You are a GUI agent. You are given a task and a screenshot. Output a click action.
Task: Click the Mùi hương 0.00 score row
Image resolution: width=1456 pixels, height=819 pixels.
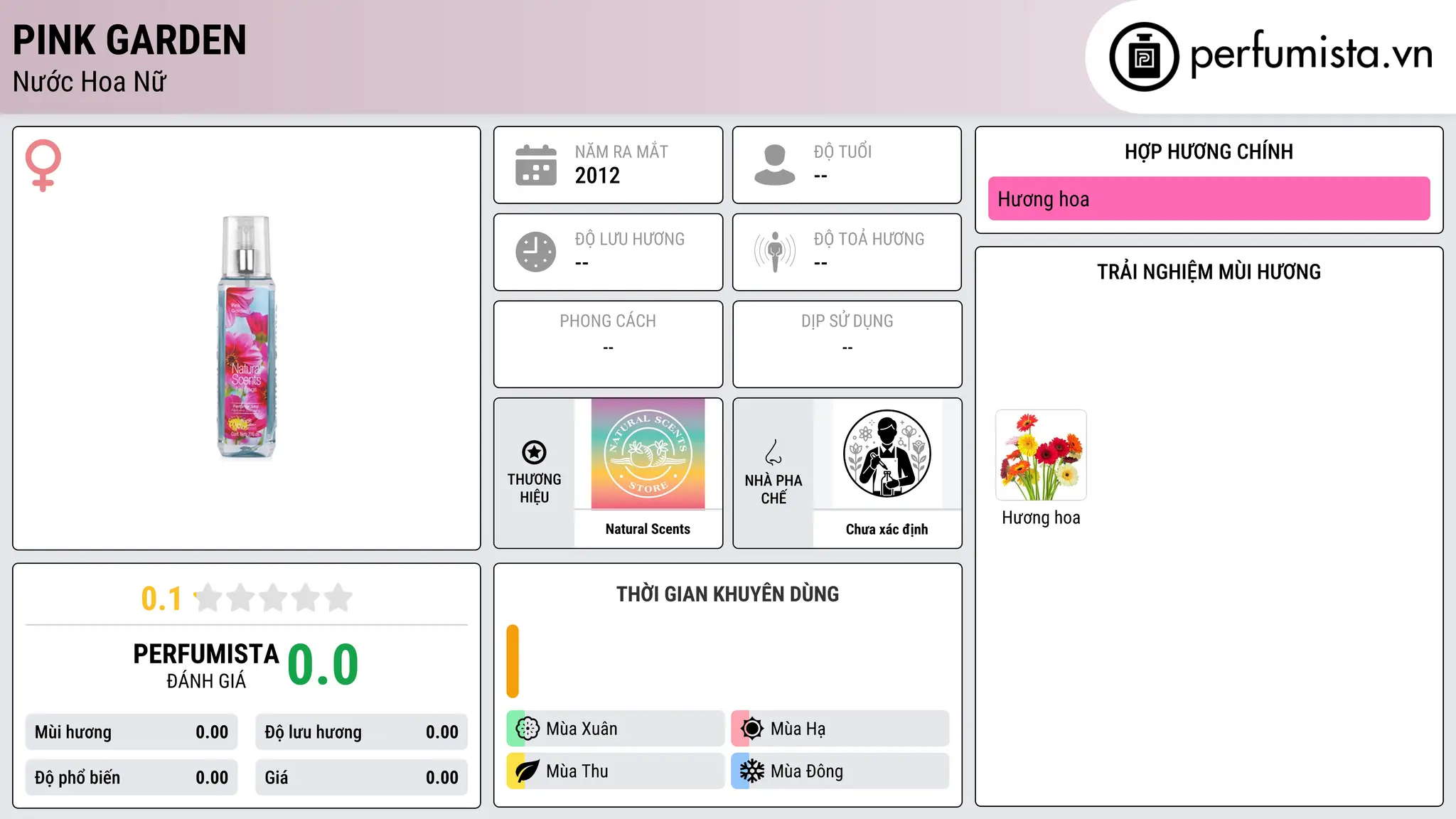coord(132,732)
